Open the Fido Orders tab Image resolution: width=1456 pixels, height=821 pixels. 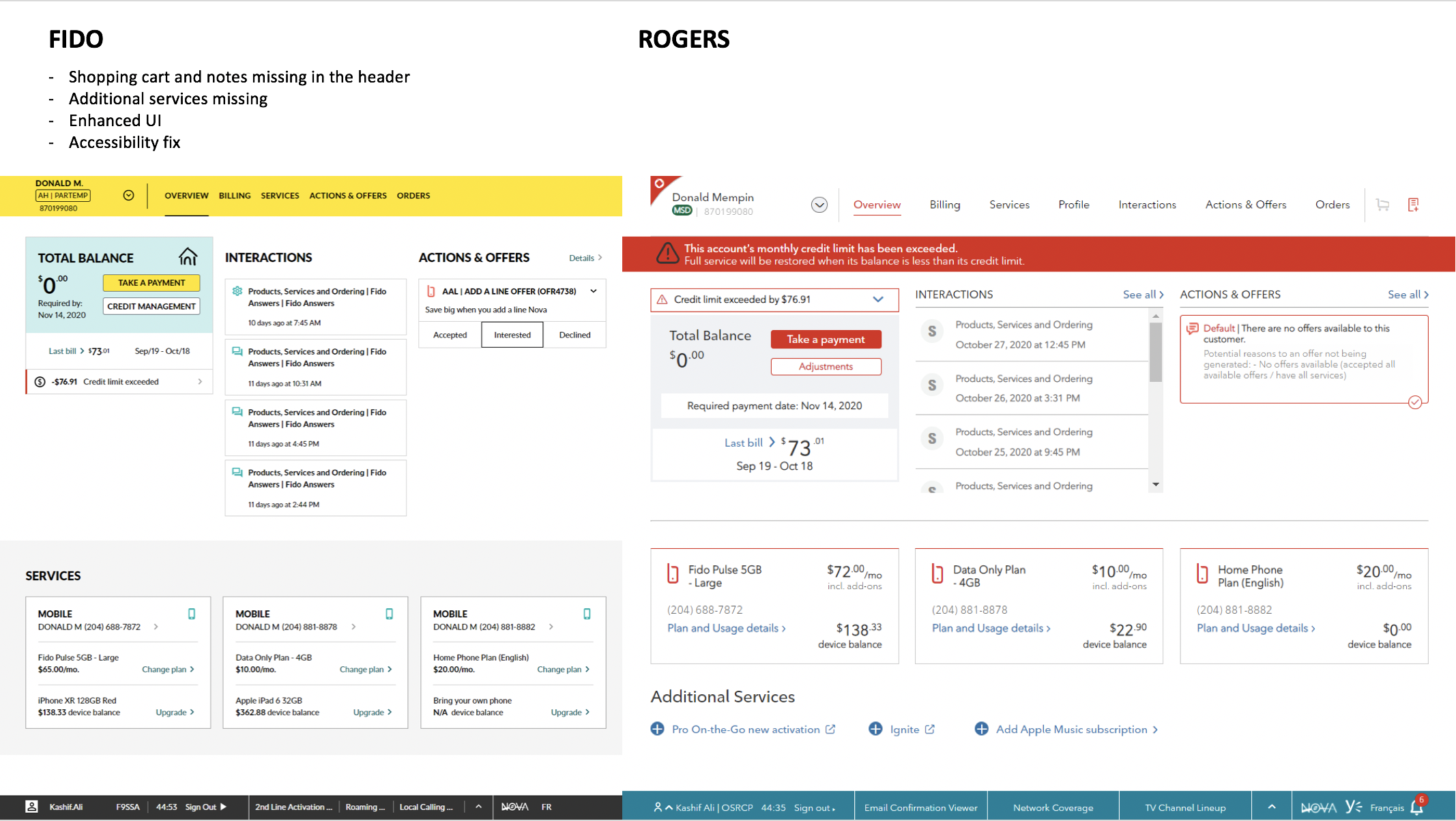pos(413,196)
